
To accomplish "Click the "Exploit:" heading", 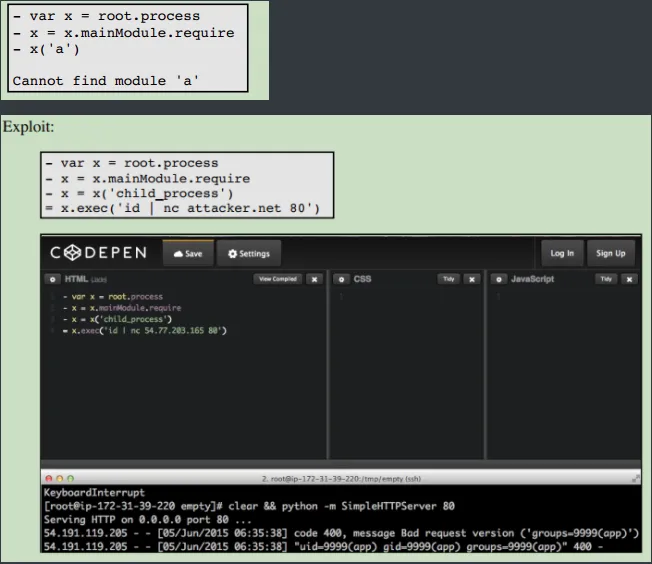I will 29,127.
